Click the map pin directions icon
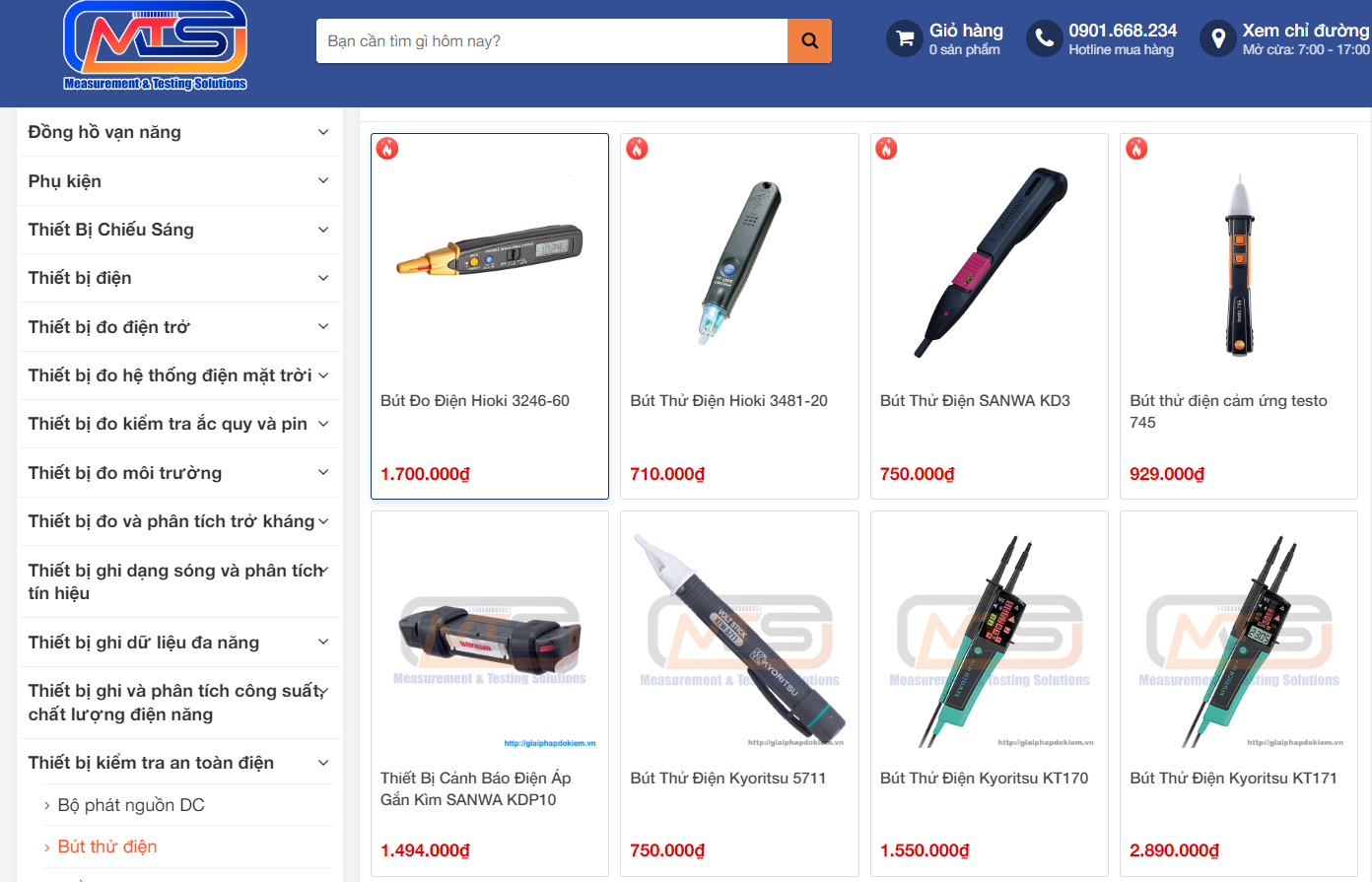Screen dimensions: 1372x882 pyautogui.click(x=1217, y=39)
